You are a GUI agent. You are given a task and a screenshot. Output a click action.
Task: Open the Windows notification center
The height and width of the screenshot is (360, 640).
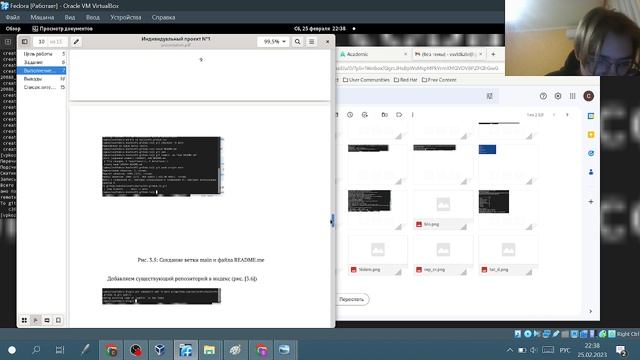click(621, 350)
